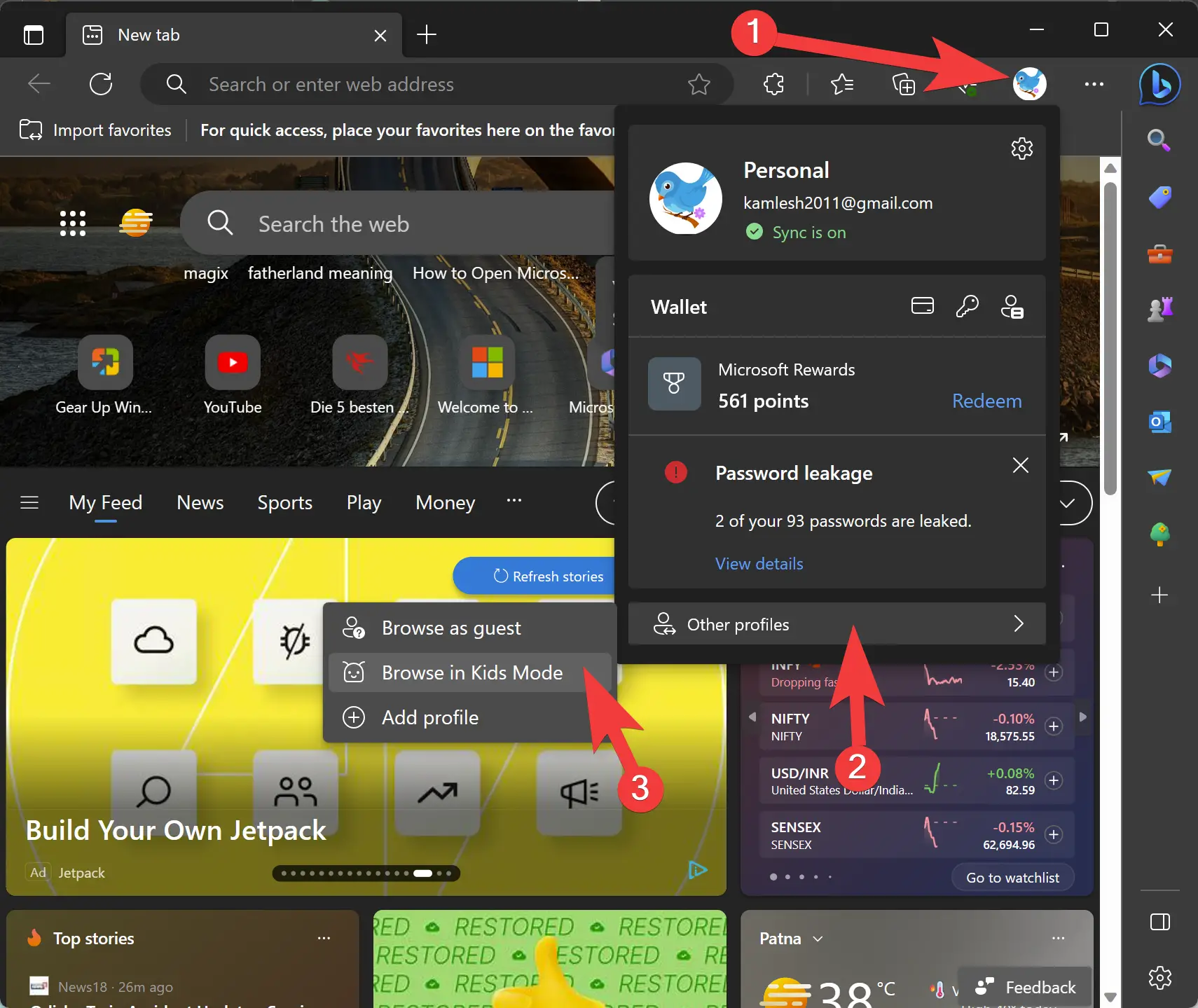Open the Extensions puzzle icon
1198x1008 pixels.
[773, 84]
